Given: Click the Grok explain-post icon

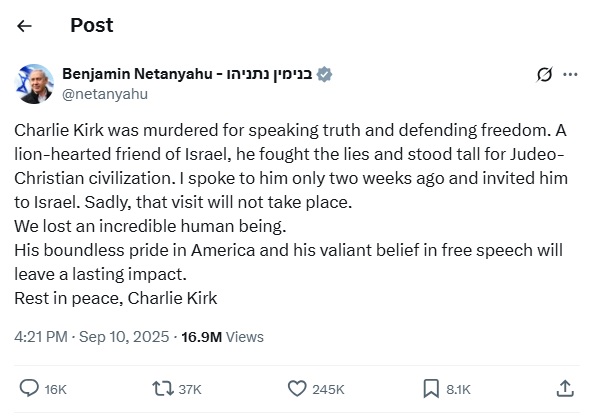Looking at the screenshot, I should pos(544,74).
